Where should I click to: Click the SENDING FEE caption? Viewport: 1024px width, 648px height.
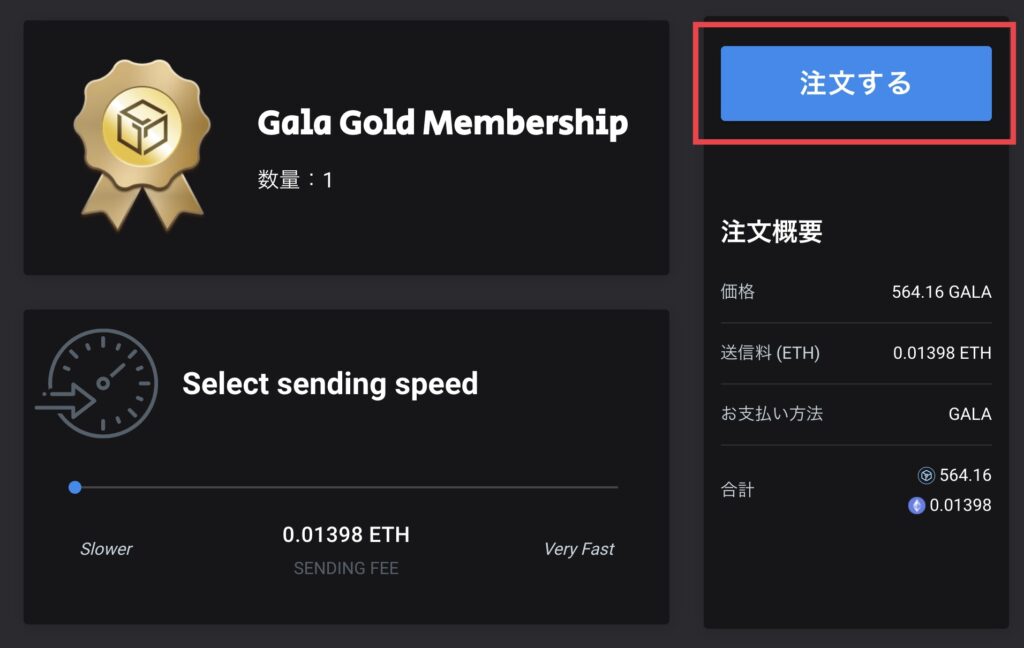(346, 568)
